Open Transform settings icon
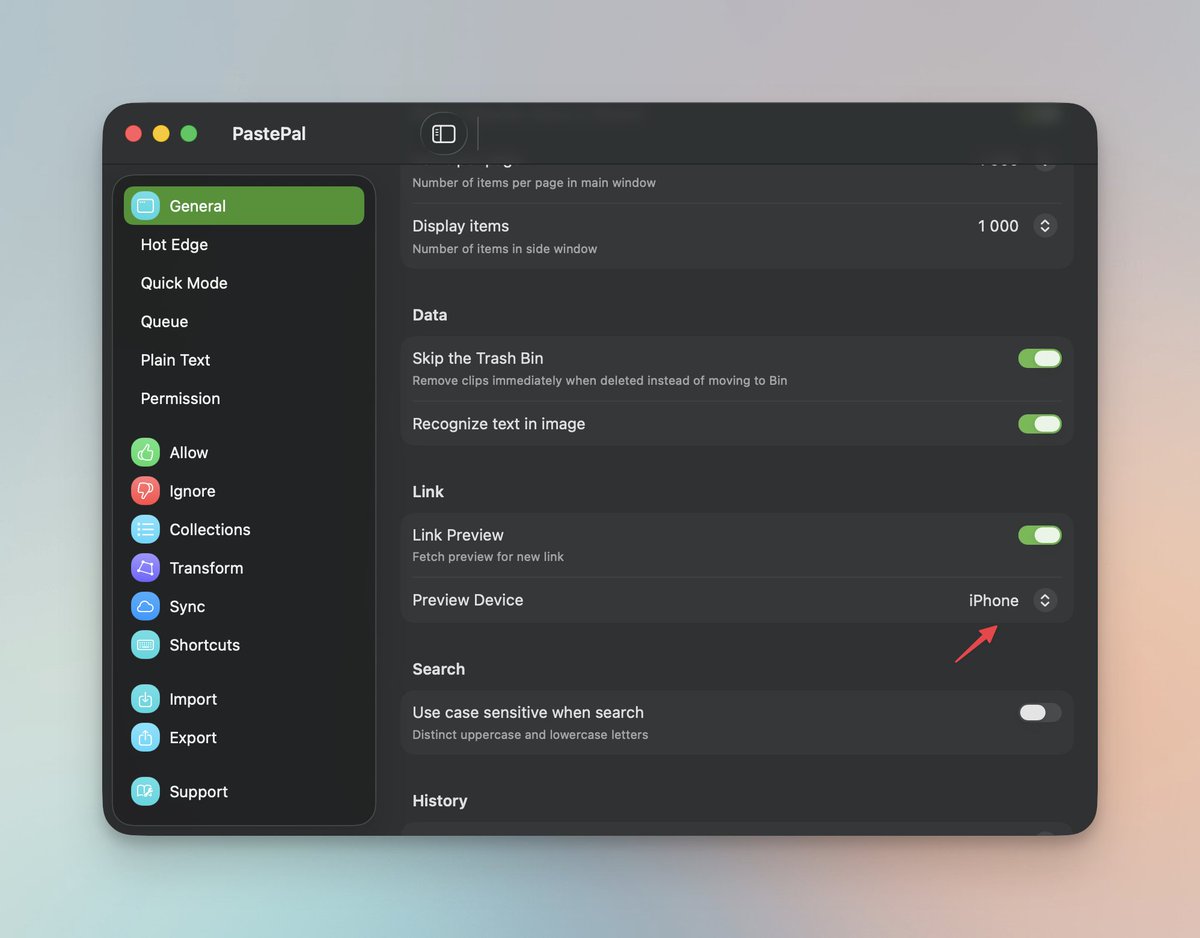This screenshot has height=938, width=1200. pyautogui.click(x=144, y=568)
